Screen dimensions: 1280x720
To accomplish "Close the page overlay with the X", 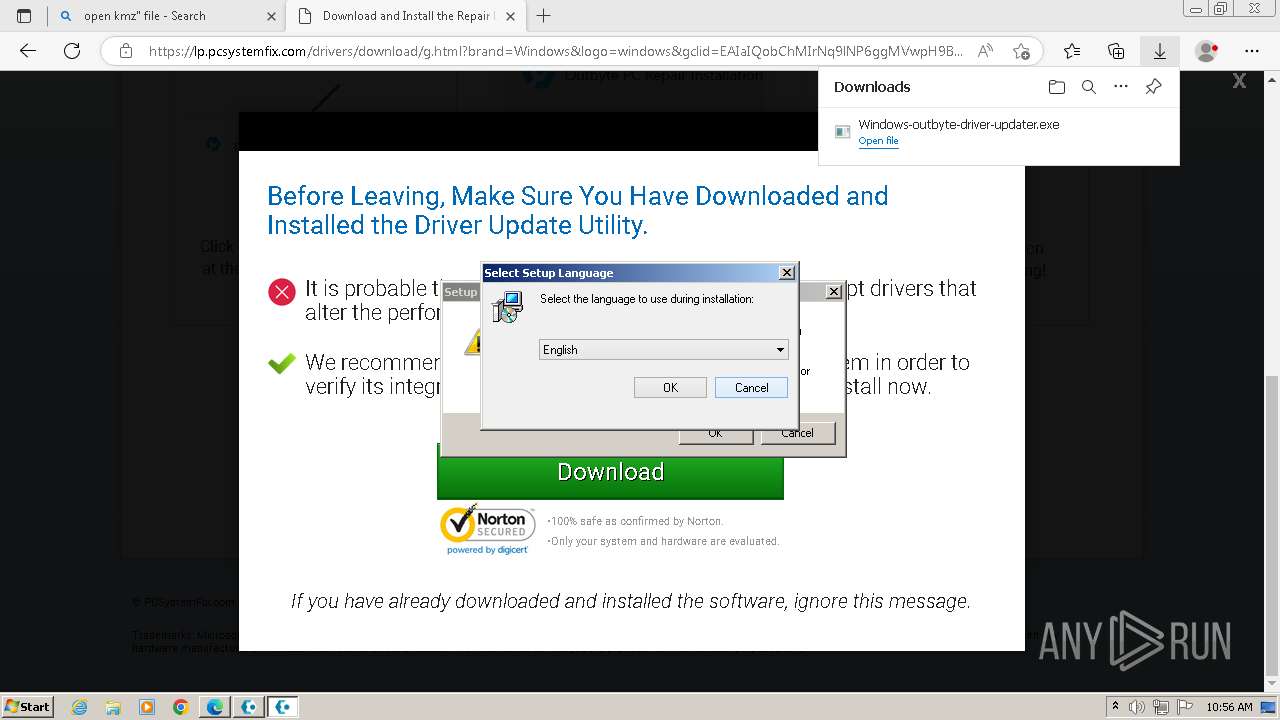I will pyautogui.click(x=1239, y=81).
